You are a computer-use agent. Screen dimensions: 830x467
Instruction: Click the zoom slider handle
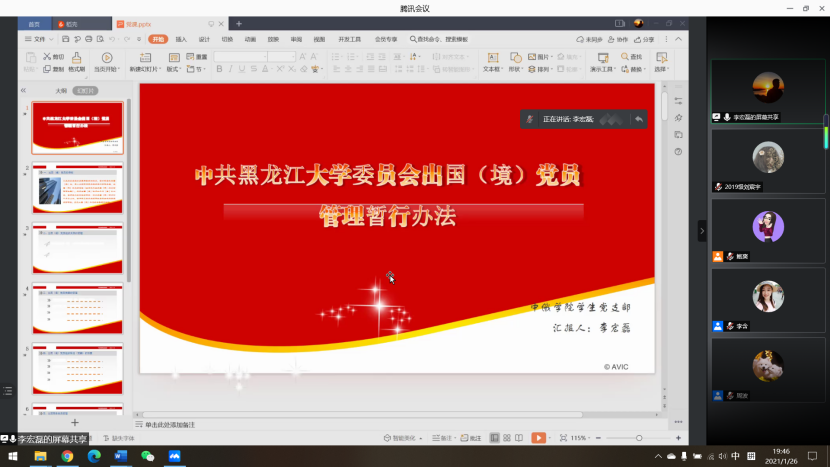click(x=639, y=438)
